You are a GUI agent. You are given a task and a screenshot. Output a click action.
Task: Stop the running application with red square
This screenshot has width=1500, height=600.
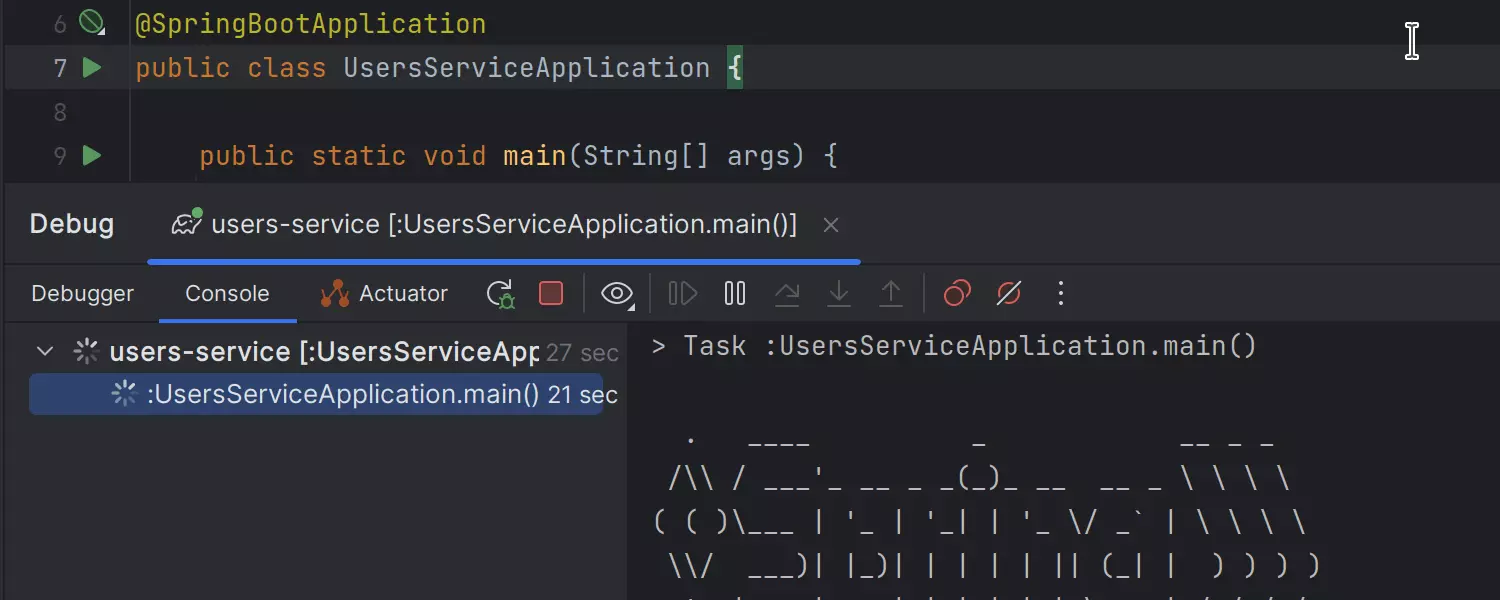coord(551,294)
